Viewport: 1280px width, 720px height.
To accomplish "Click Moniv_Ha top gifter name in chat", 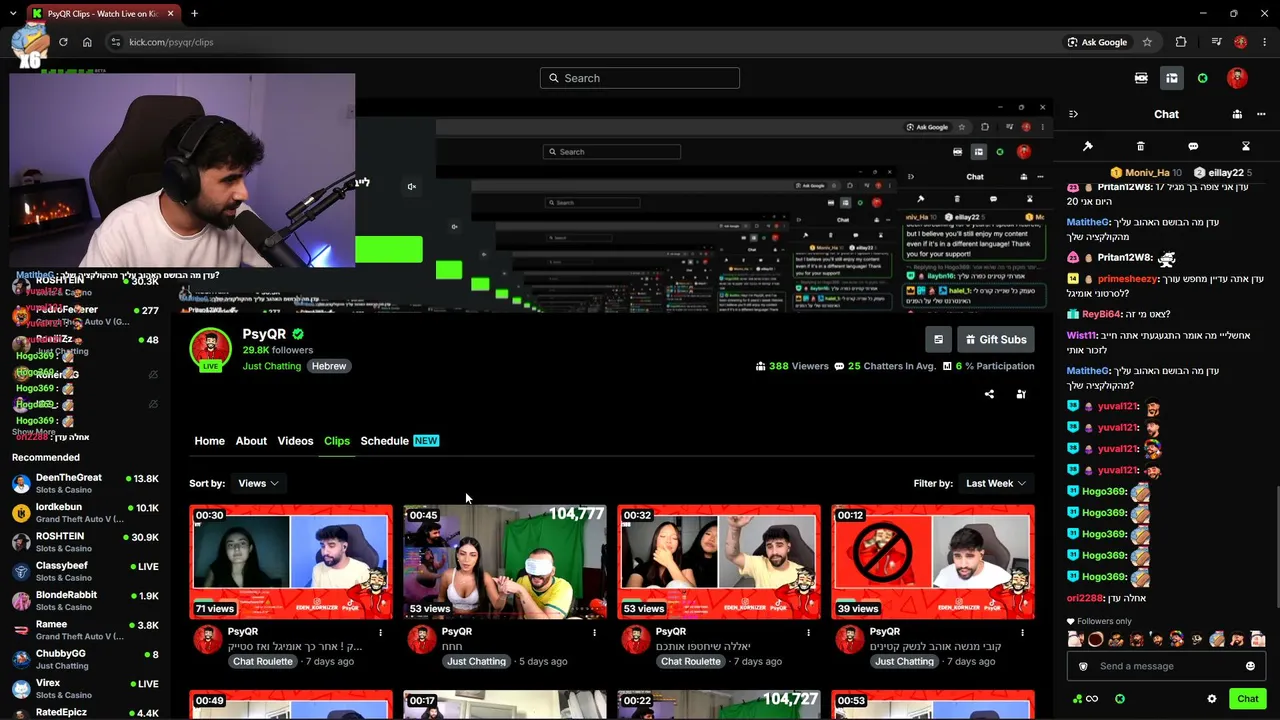I will [x=1147, y=173].
